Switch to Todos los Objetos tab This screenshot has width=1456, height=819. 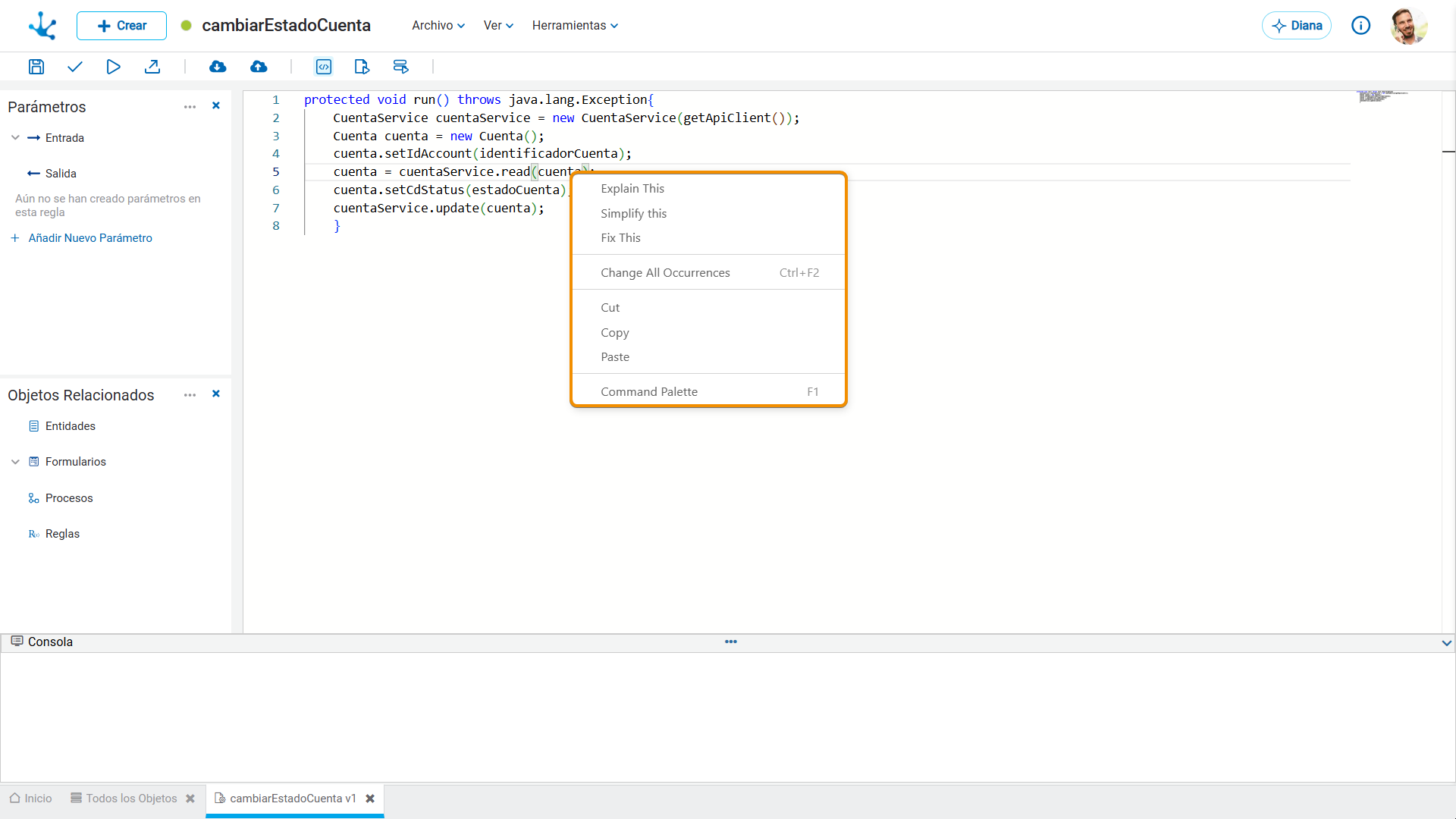tap(124, 799)
